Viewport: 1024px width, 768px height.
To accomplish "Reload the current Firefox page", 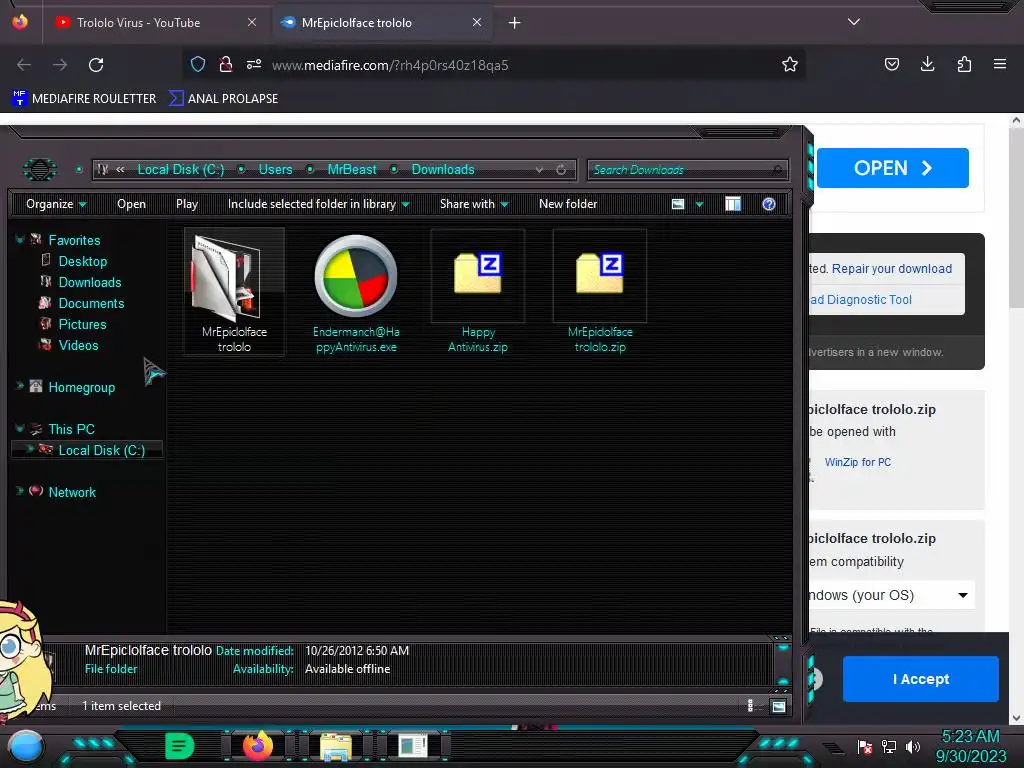I will [96, 65].
